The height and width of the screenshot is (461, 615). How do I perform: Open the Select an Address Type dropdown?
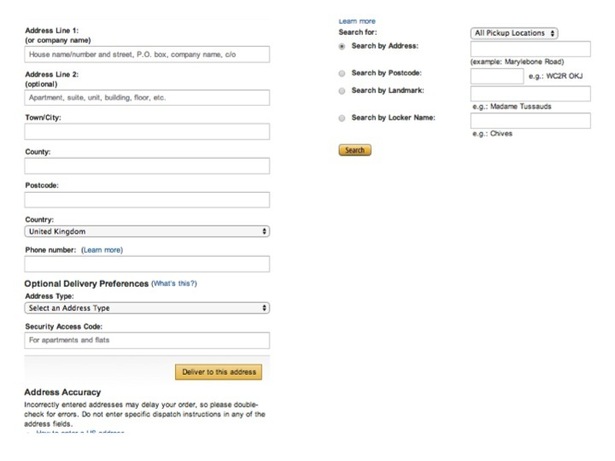(x=147, y=308)
